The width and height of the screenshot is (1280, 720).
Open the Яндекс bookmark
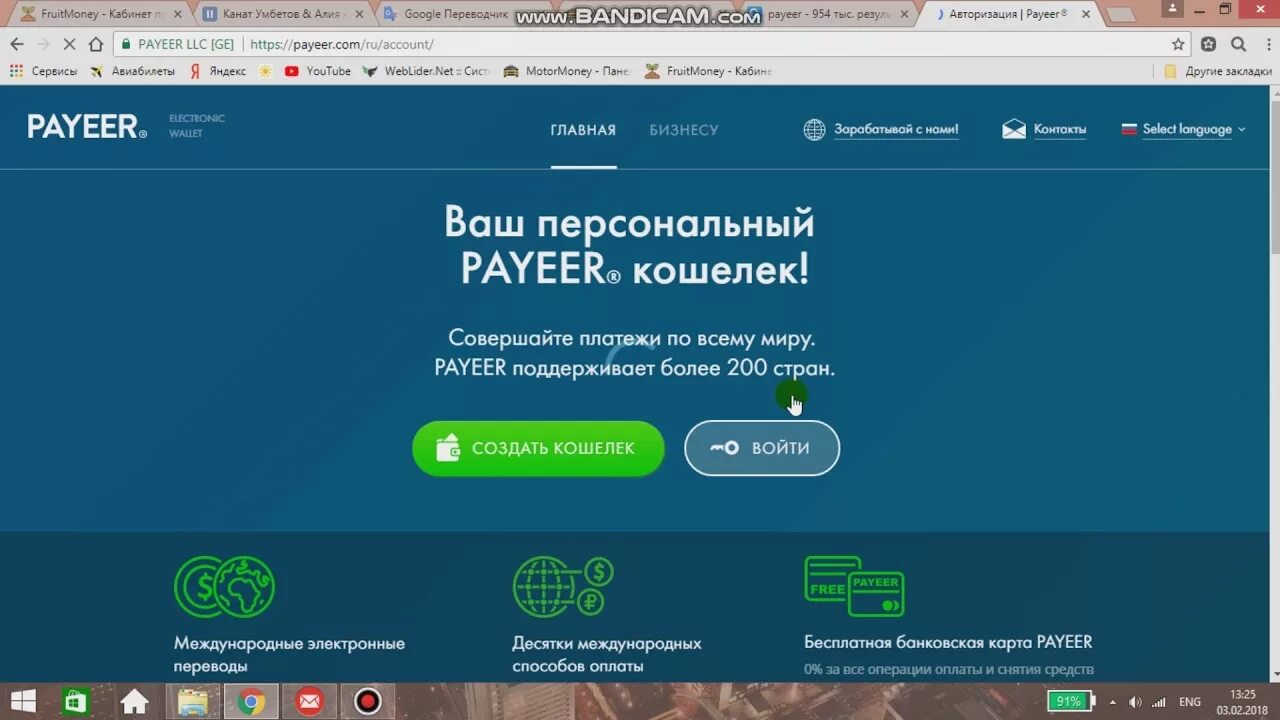click(x=218, y=71)
